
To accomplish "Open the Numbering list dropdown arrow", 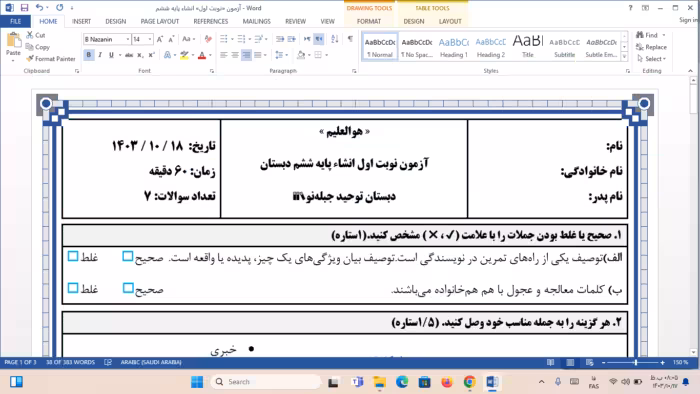I will (x=250, y=39).
